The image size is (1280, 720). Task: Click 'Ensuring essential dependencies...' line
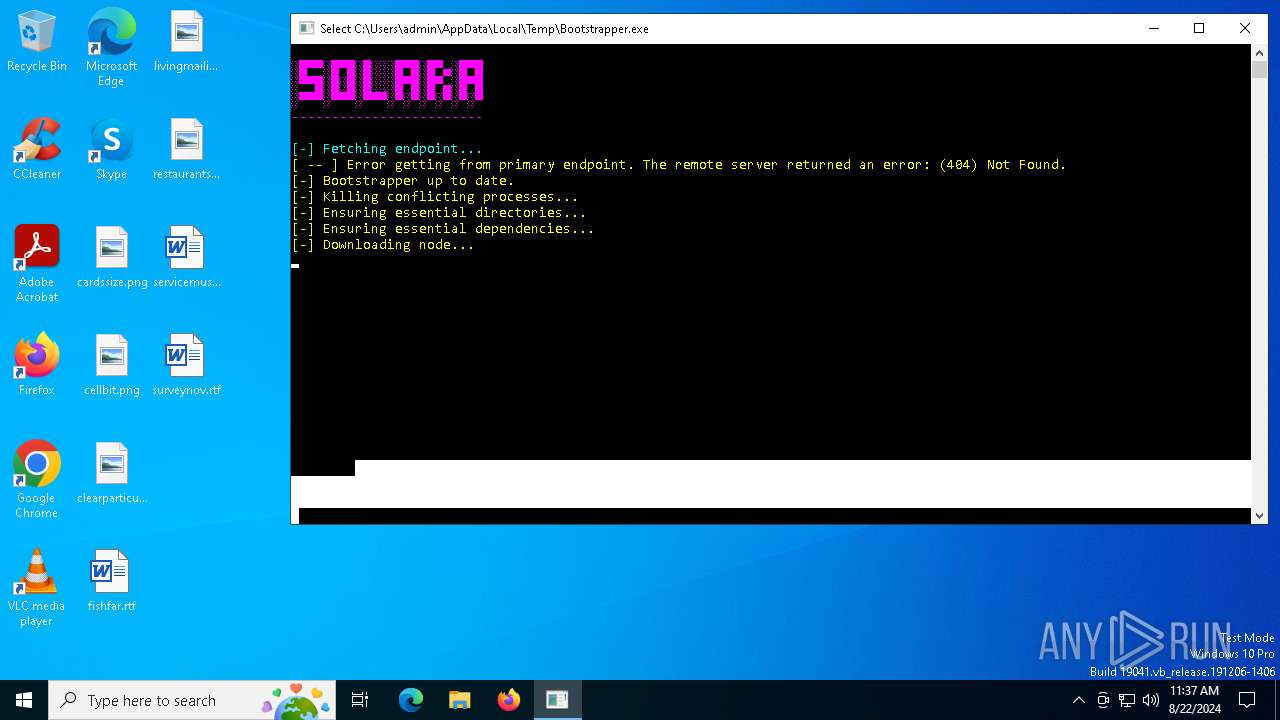tap(443, 229)
